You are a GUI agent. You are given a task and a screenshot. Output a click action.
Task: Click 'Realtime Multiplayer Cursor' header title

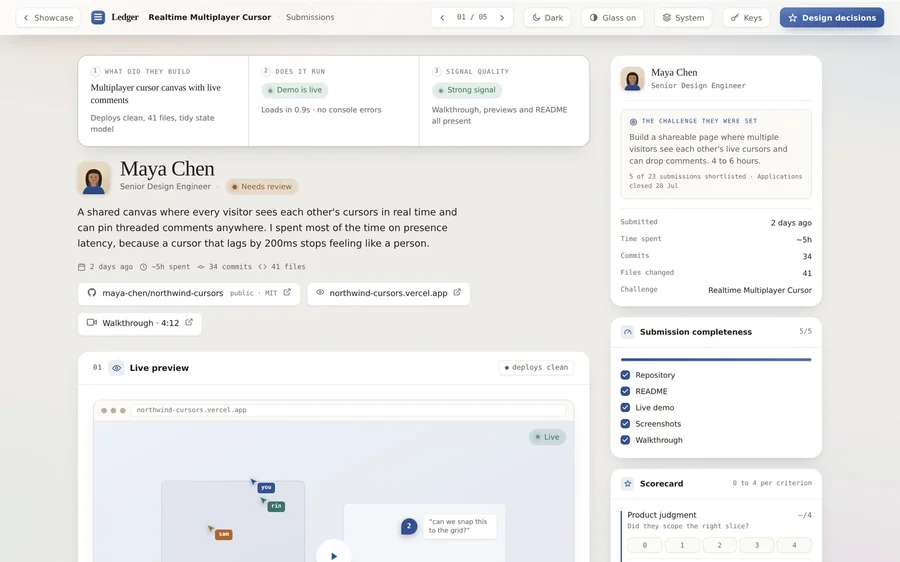(210, 17)
